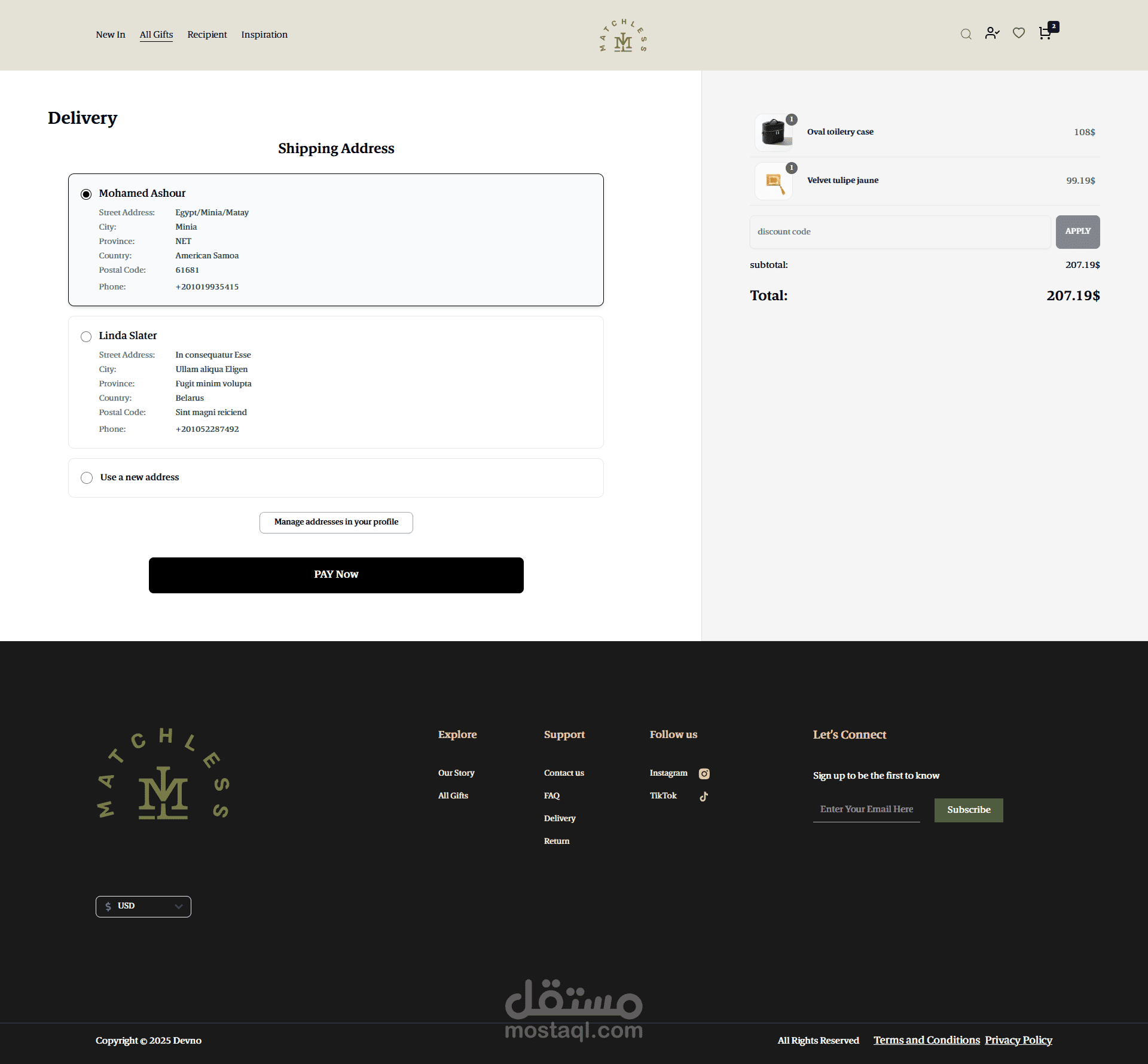Select the Linda Slater address radio button

[x=86, y=337]
